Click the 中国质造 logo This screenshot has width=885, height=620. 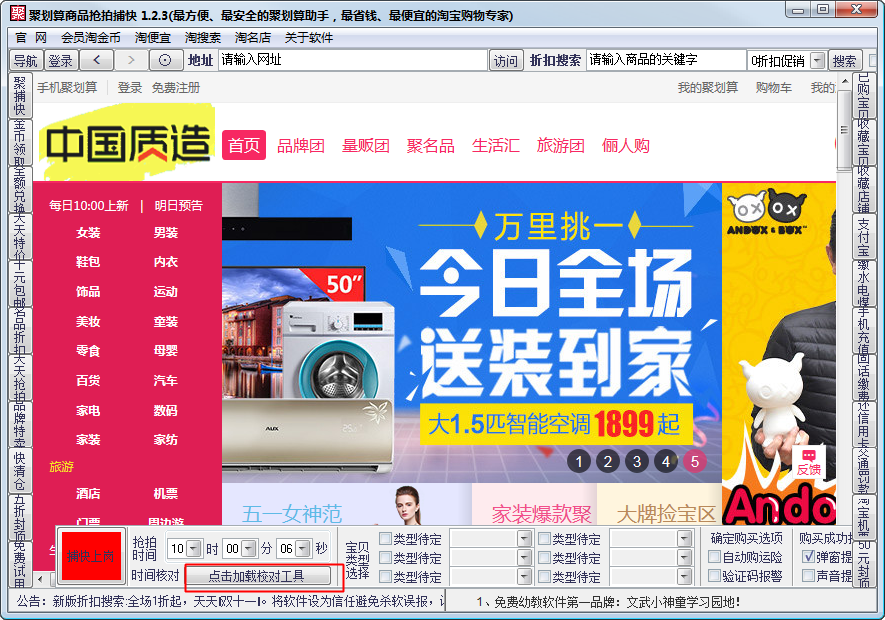click(x=128, y=144)
